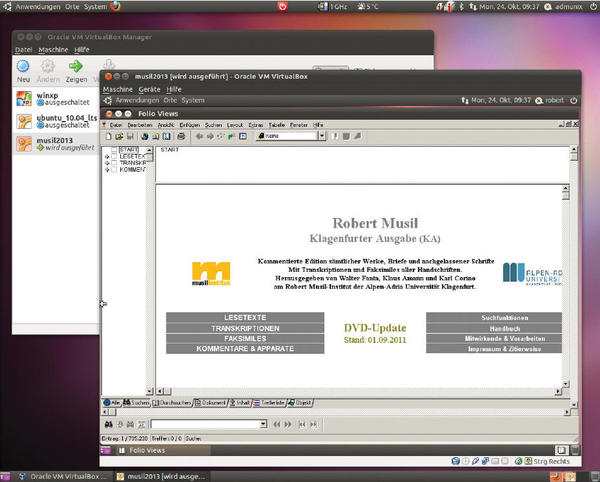
Task: Go forward with the right arrow toolbar icon
Action: (210, 136)
